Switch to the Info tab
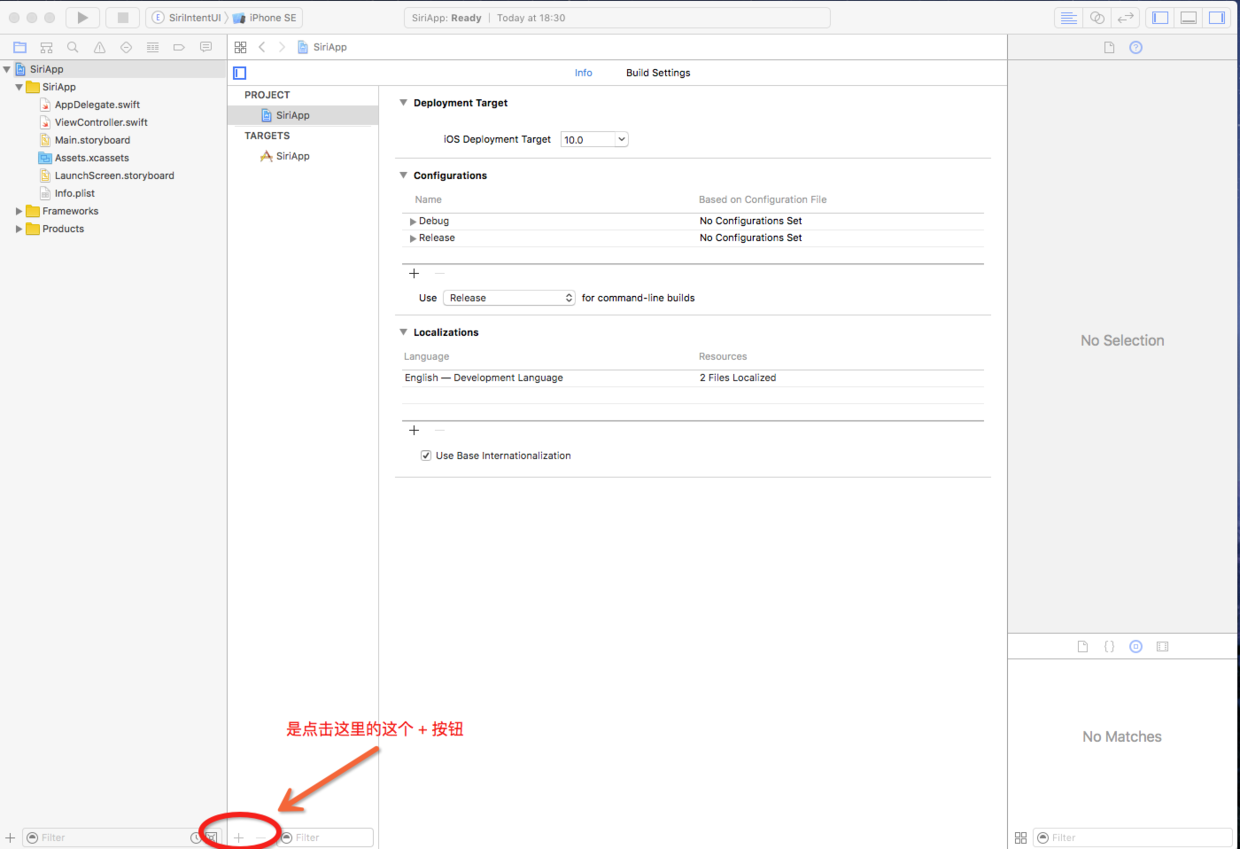This screenshot has width=1240, height=849. (583, 73)
